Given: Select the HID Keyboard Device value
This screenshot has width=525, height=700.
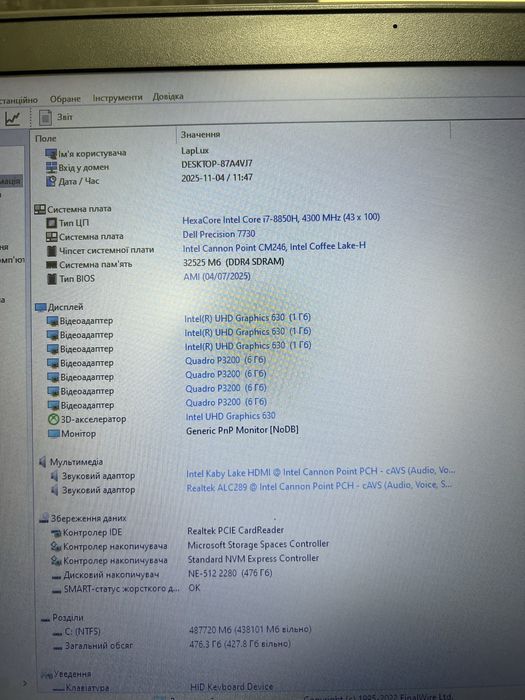Looking at the screenshot, I should click(x=232, y=687).
